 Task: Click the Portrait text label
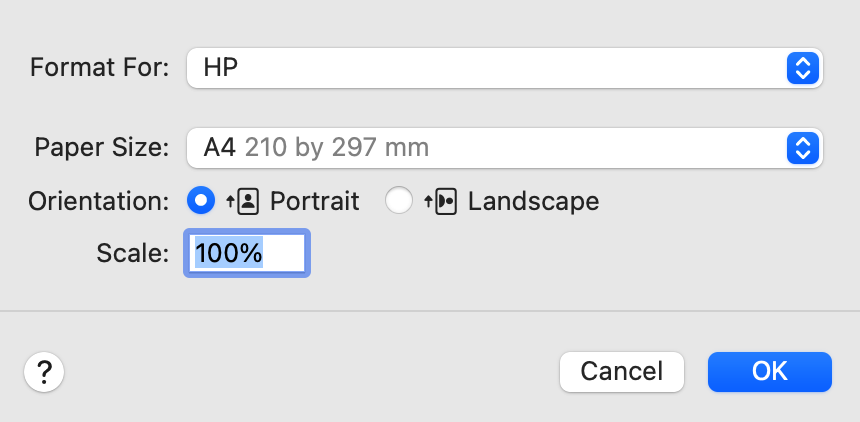314,201
